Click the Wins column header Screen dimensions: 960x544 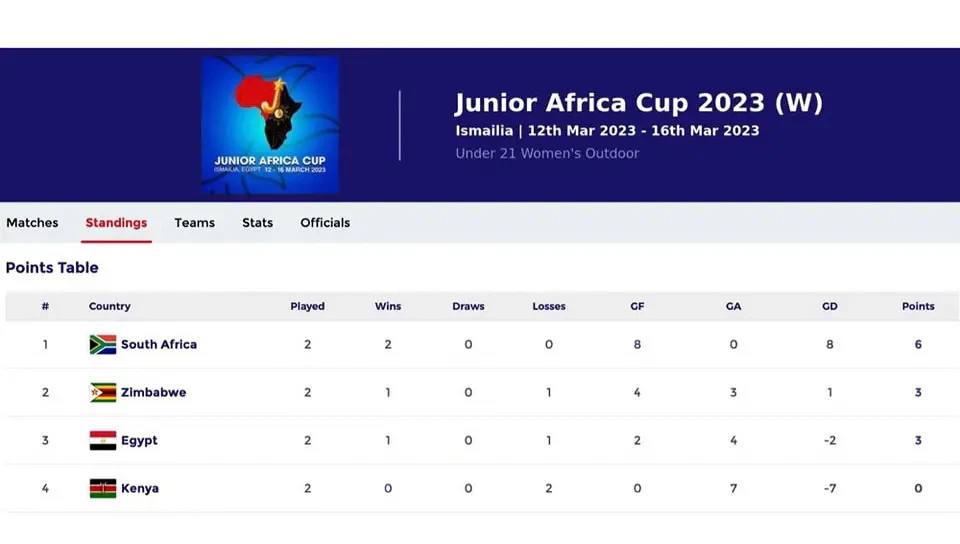388,306
